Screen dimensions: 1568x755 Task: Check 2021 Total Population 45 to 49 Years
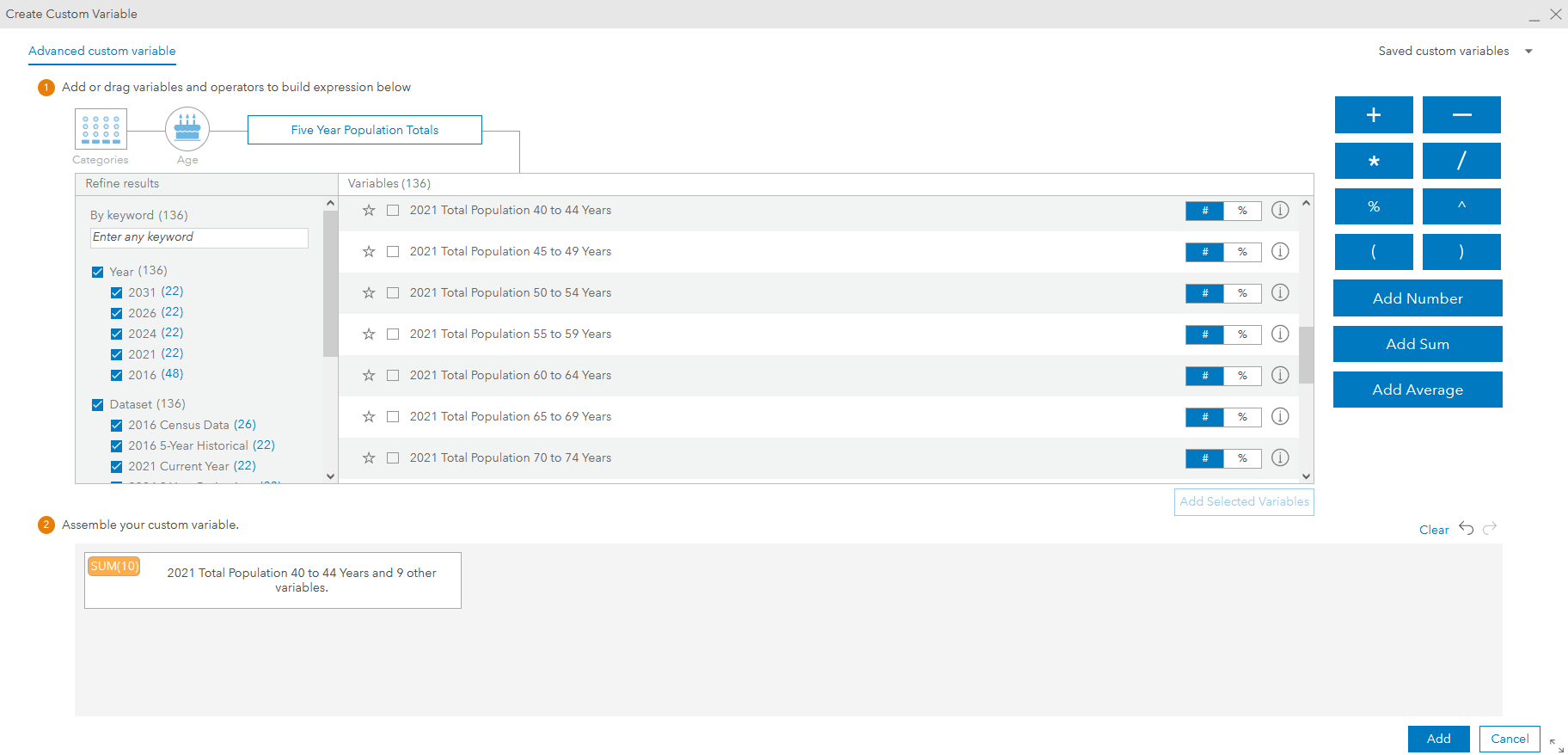393,252
